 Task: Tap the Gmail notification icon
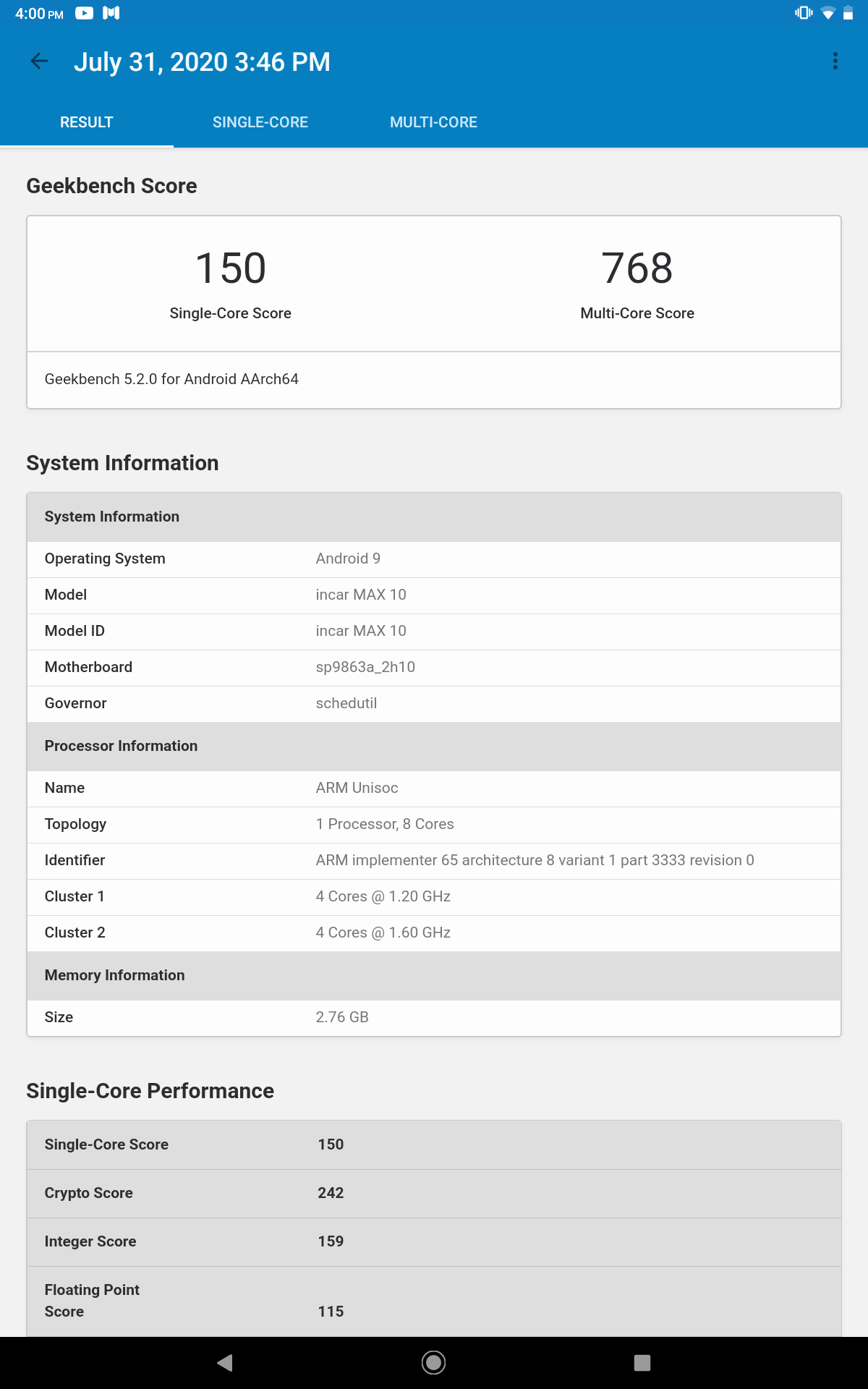pyautogui.click(x=111, y=13)
